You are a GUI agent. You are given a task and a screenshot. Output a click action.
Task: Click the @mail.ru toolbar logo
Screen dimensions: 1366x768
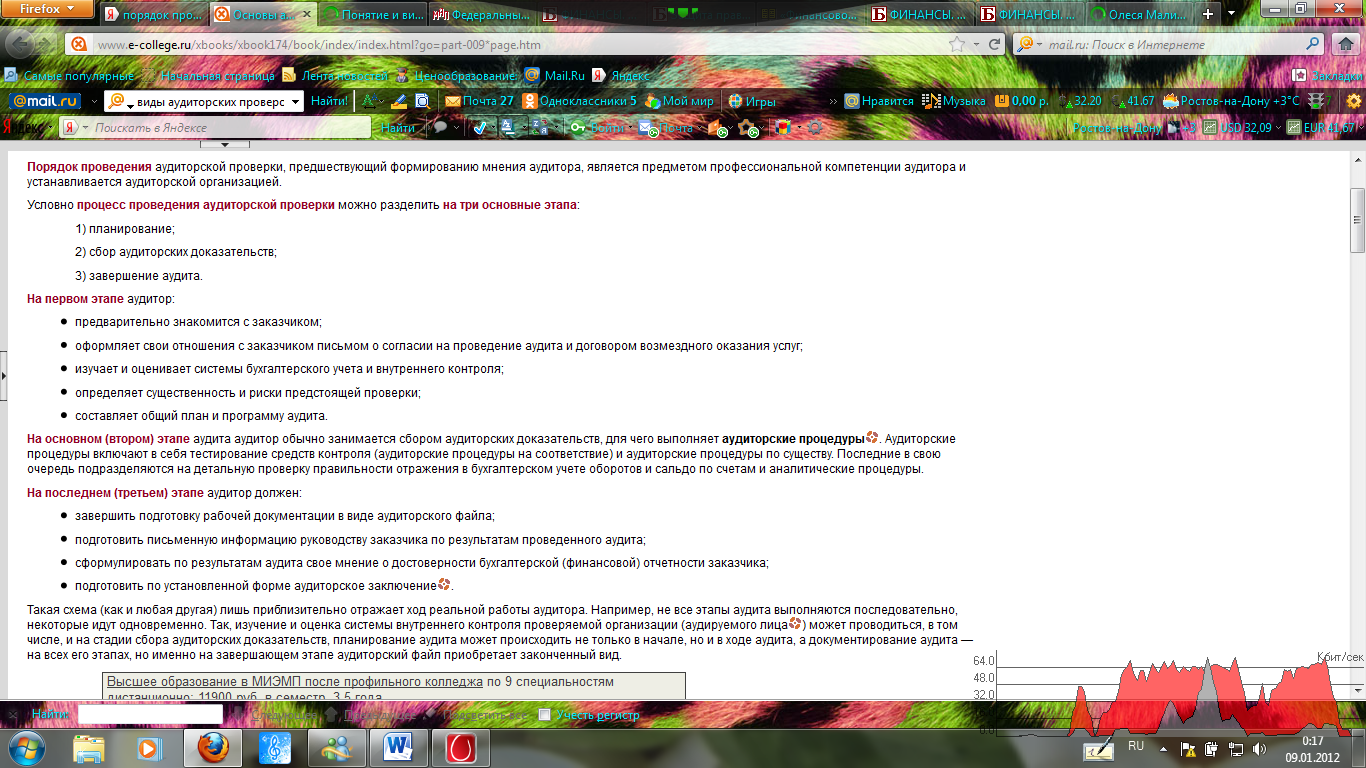tap(46, 101)
